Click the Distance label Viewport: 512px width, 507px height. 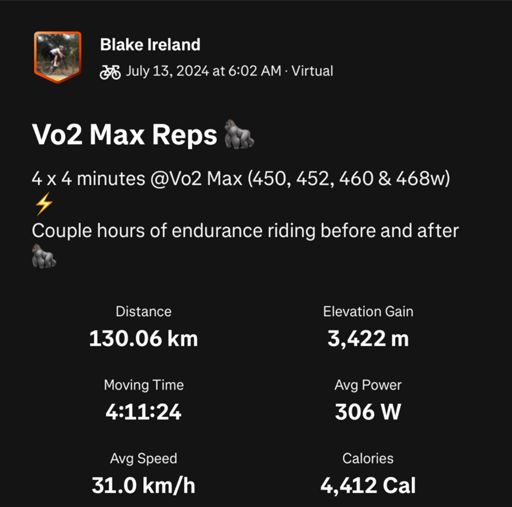coord(144,312)
